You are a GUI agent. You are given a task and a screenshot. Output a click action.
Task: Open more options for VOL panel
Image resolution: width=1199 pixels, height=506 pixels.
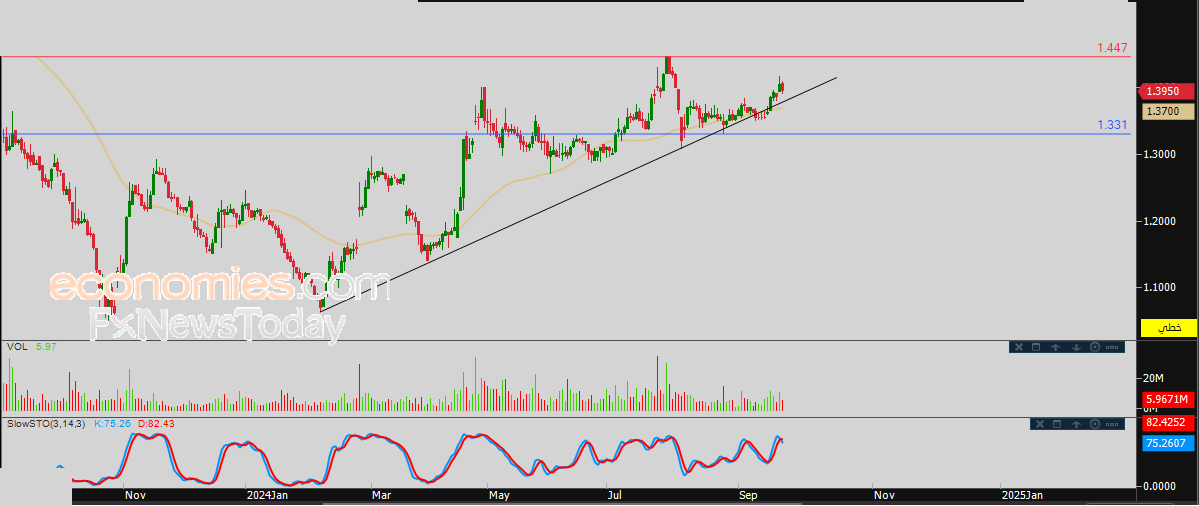pyautogui.click(x=1112, y=347)
